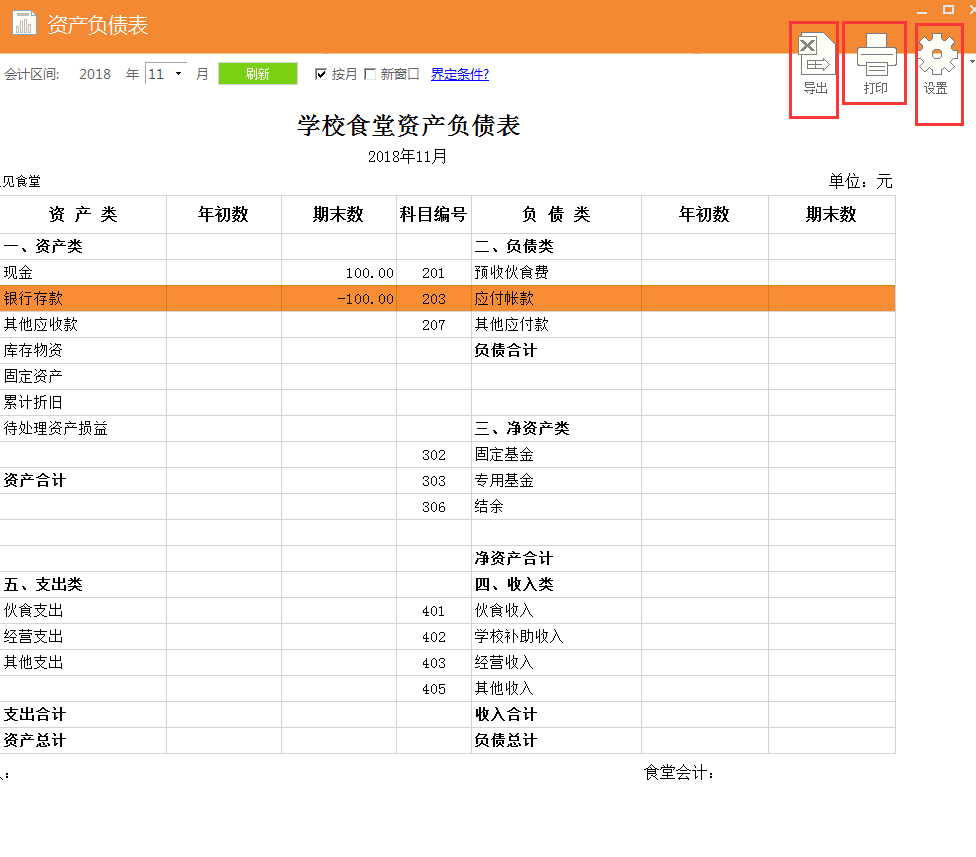Open settings via the 设置 gear icon
Image resolution: width=976 pixels, height=857 pixels.
(x=937, y=63)
